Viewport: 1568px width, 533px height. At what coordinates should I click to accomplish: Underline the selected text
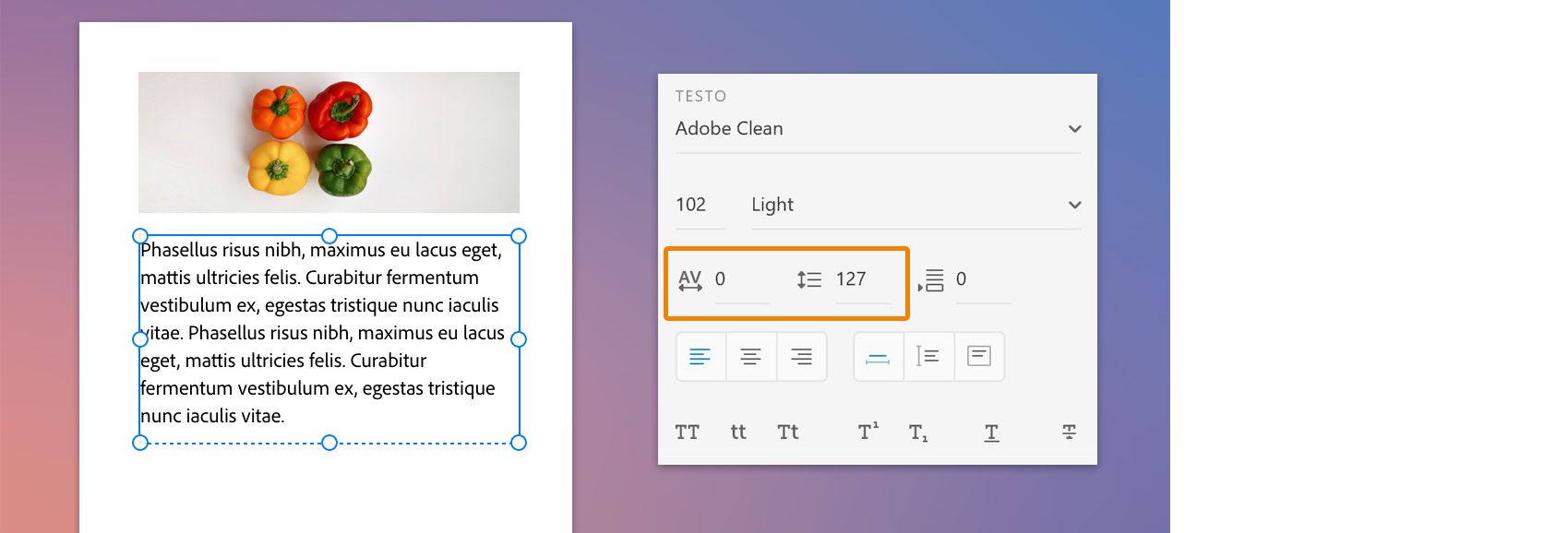[x=991, y=432]
